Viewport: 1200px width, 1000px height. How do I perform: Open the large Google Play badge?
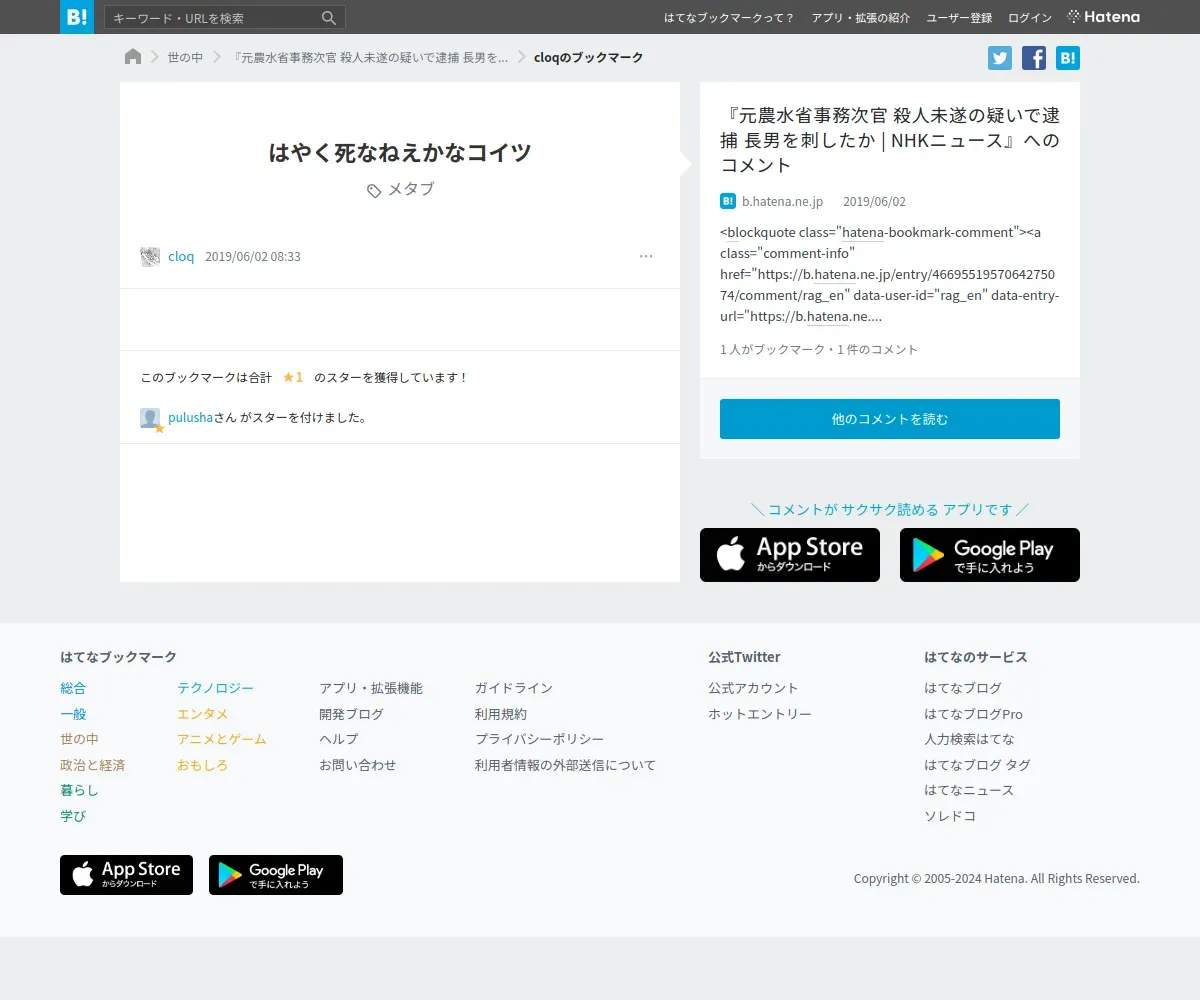[x=990, y=555]
